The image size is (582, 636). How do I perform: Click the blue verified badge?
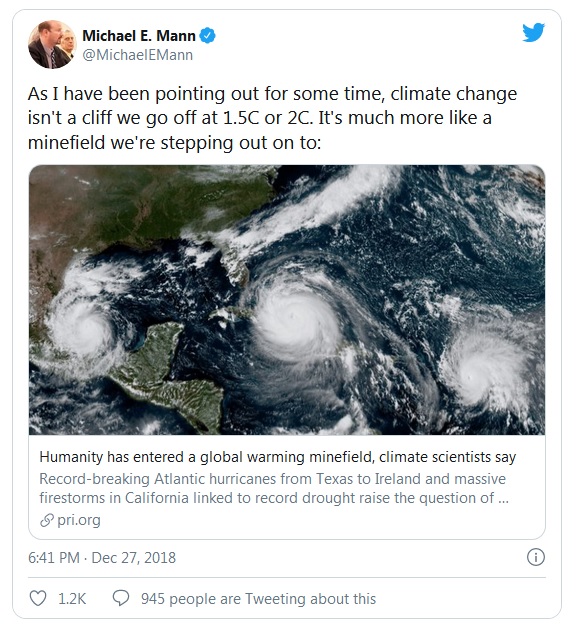208,36
